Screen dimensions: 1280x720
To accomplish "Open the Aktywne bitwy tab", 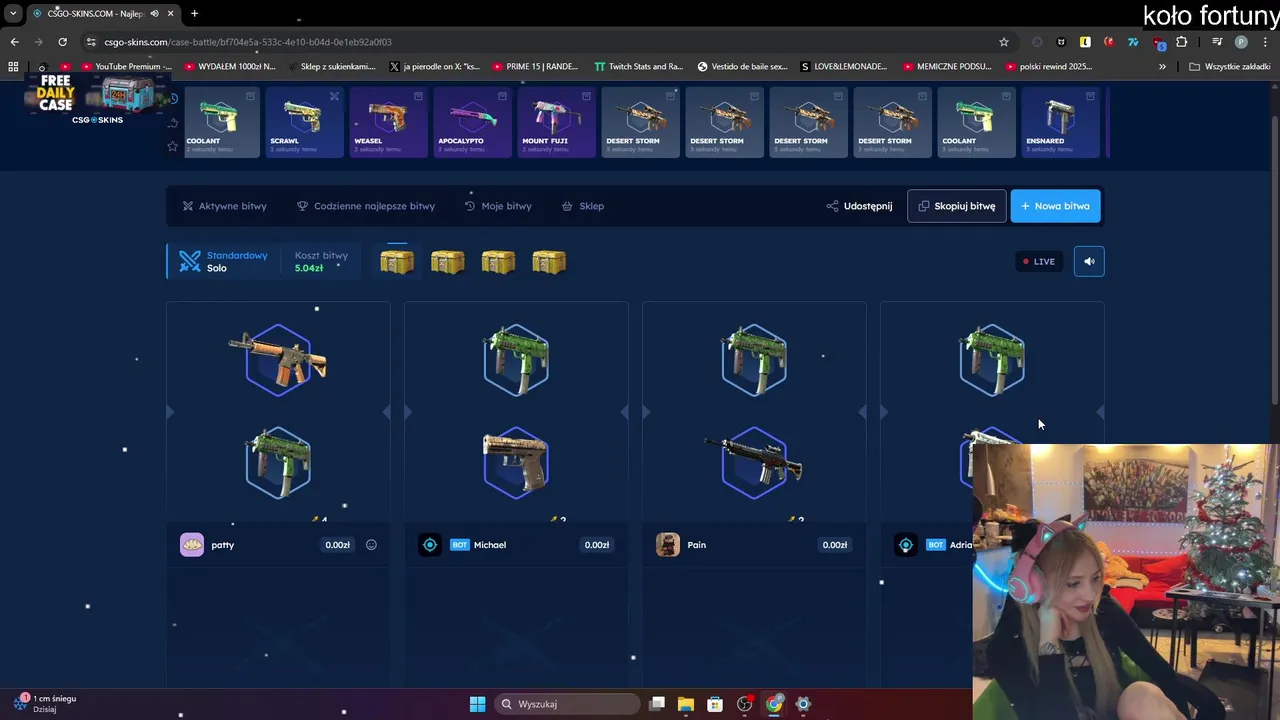I will click(x=224, y=206).
